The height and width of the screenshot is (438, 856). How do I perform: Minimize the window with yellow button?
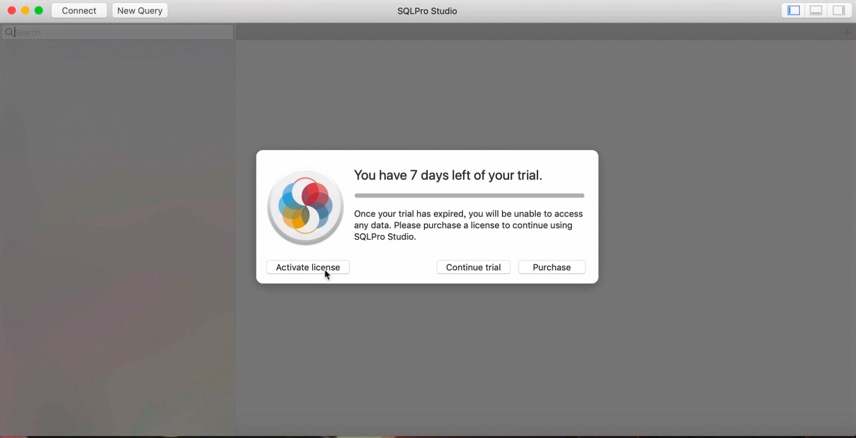(25, 10)
